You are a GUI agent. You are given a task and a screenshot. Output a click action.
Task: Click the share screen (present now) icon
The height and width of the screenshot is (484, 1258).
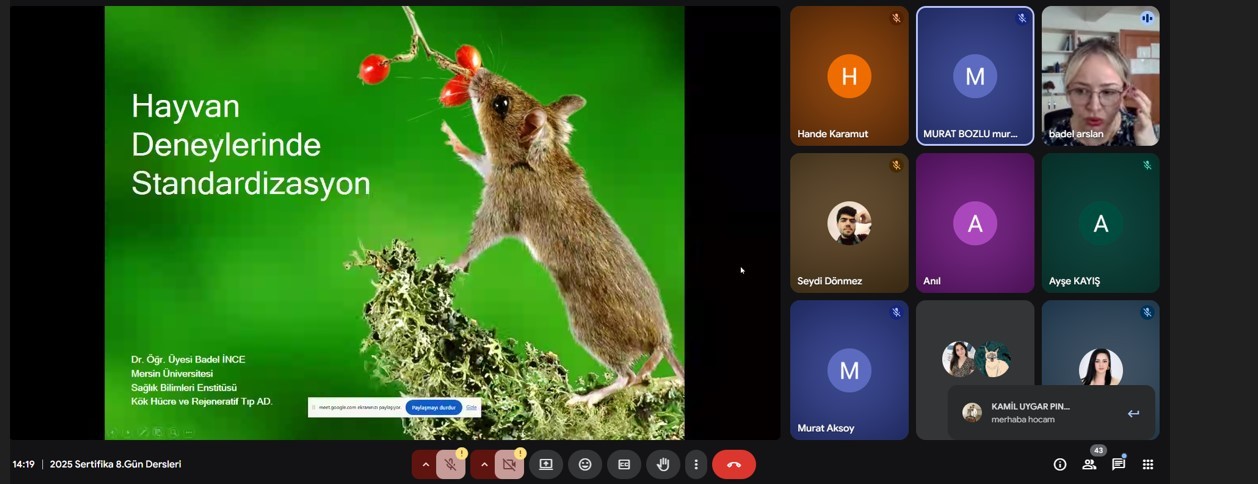(x=546, y=464)
